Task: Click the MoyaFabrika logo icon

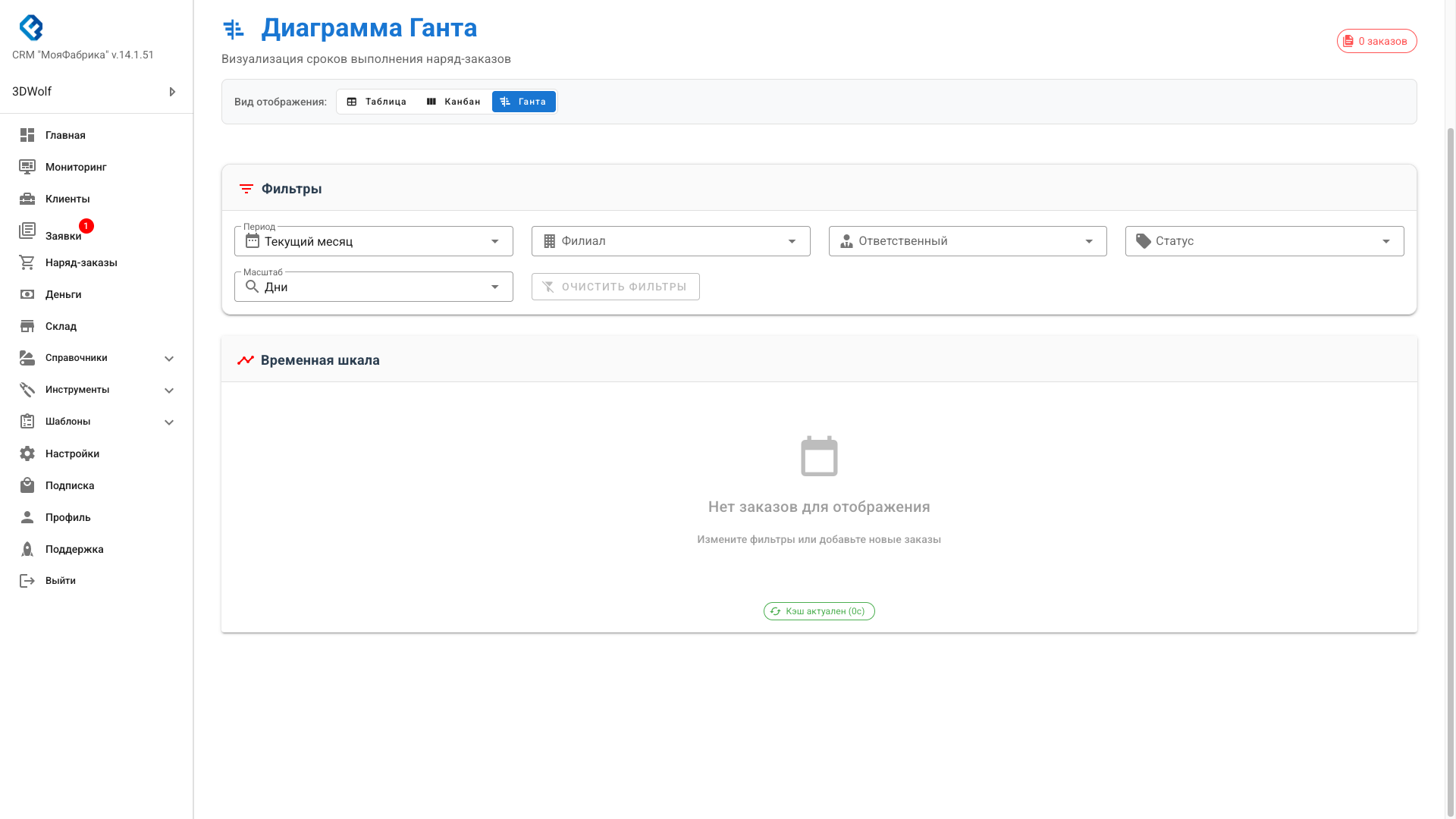Action: [31, 27]
